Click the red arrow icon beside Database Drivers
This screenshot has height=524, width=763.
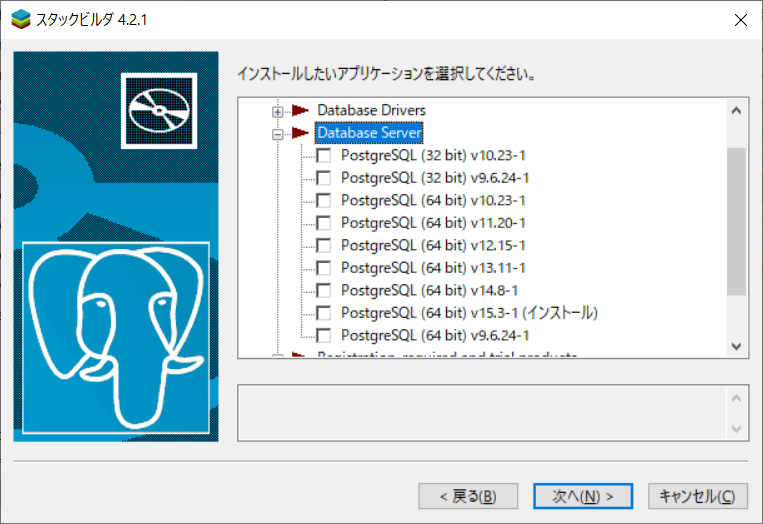coord(300,110)
